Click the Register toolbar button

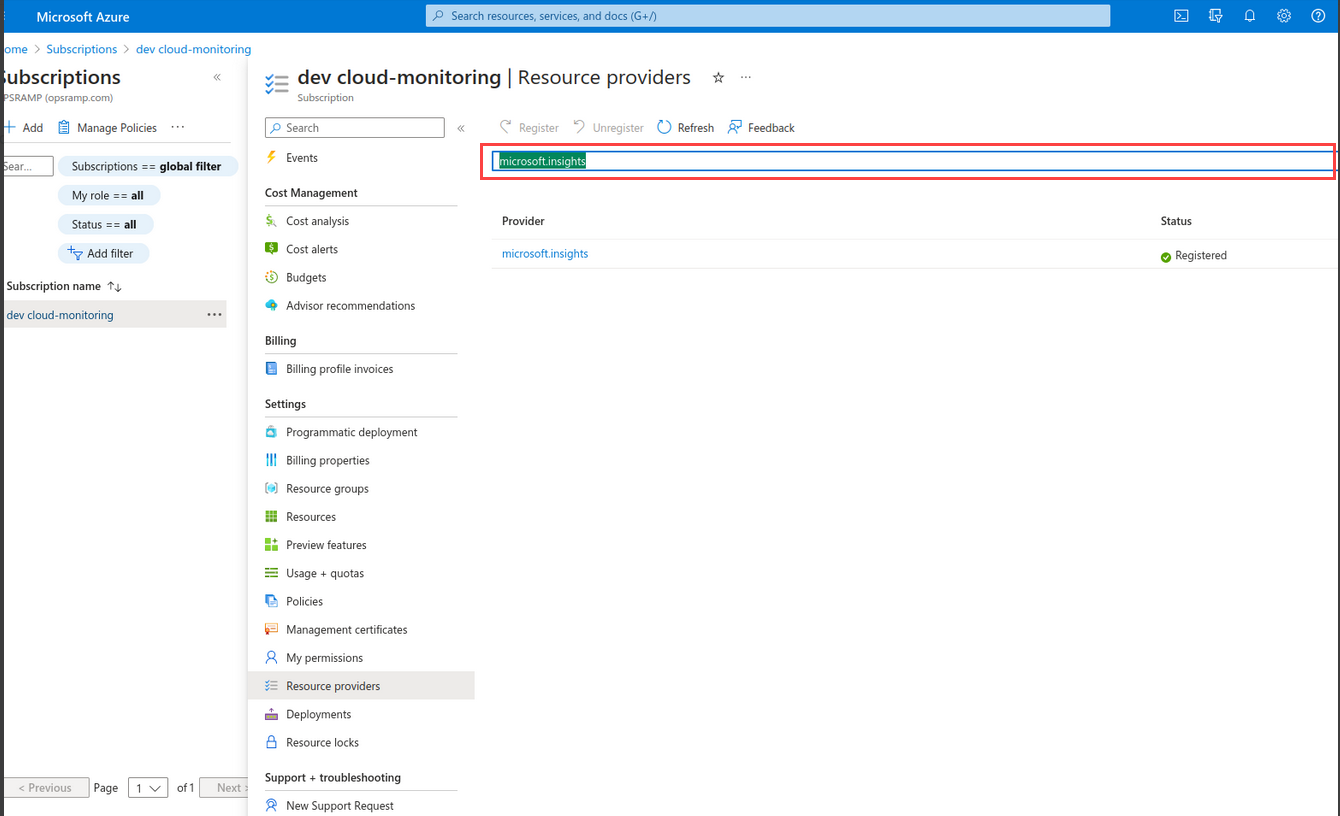click(530, 128)
